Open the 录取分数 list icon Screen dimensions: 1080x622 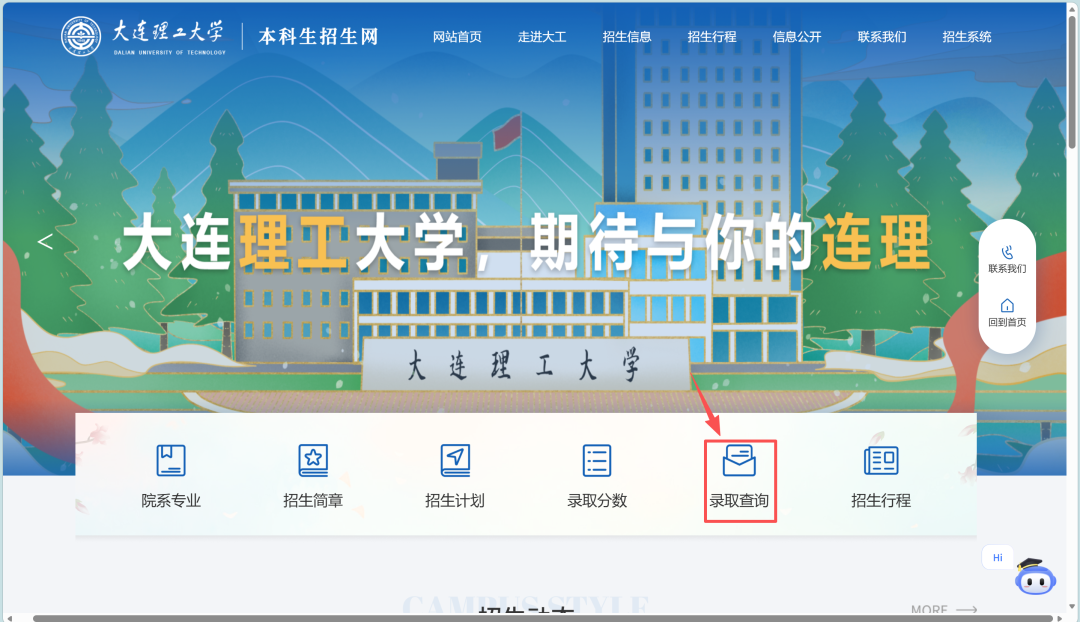click(597, 460)
